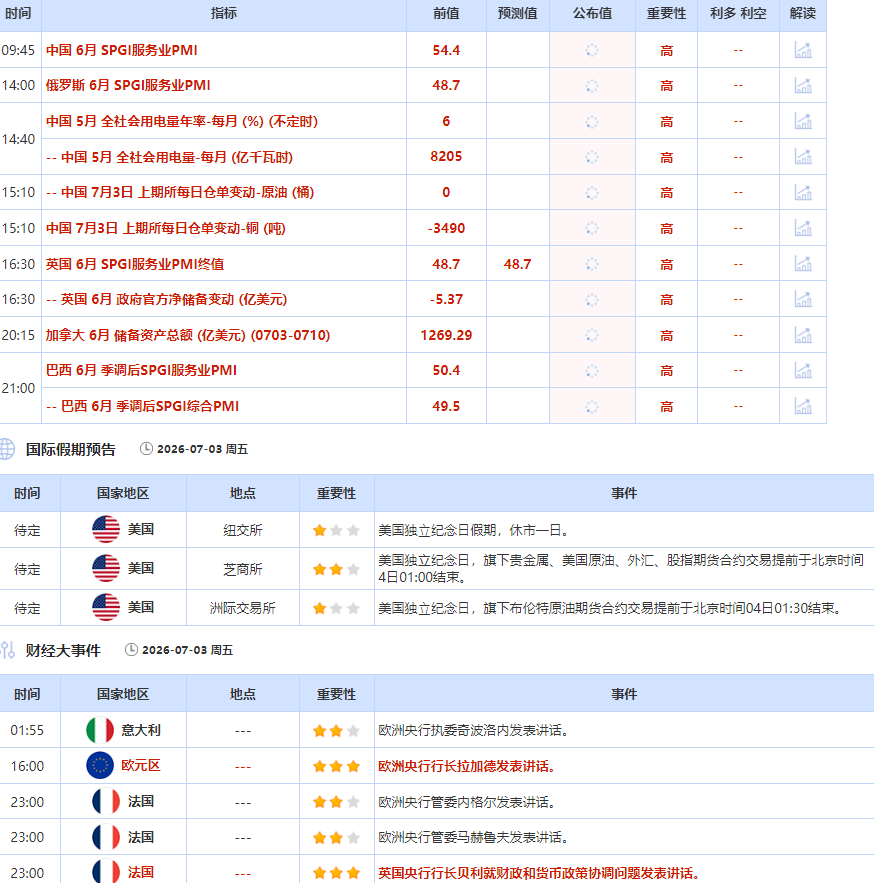Image resolution: width=874 pixels, height=883 pixels.
Task: Click time cell 09:45
Action: pos(19,50)
